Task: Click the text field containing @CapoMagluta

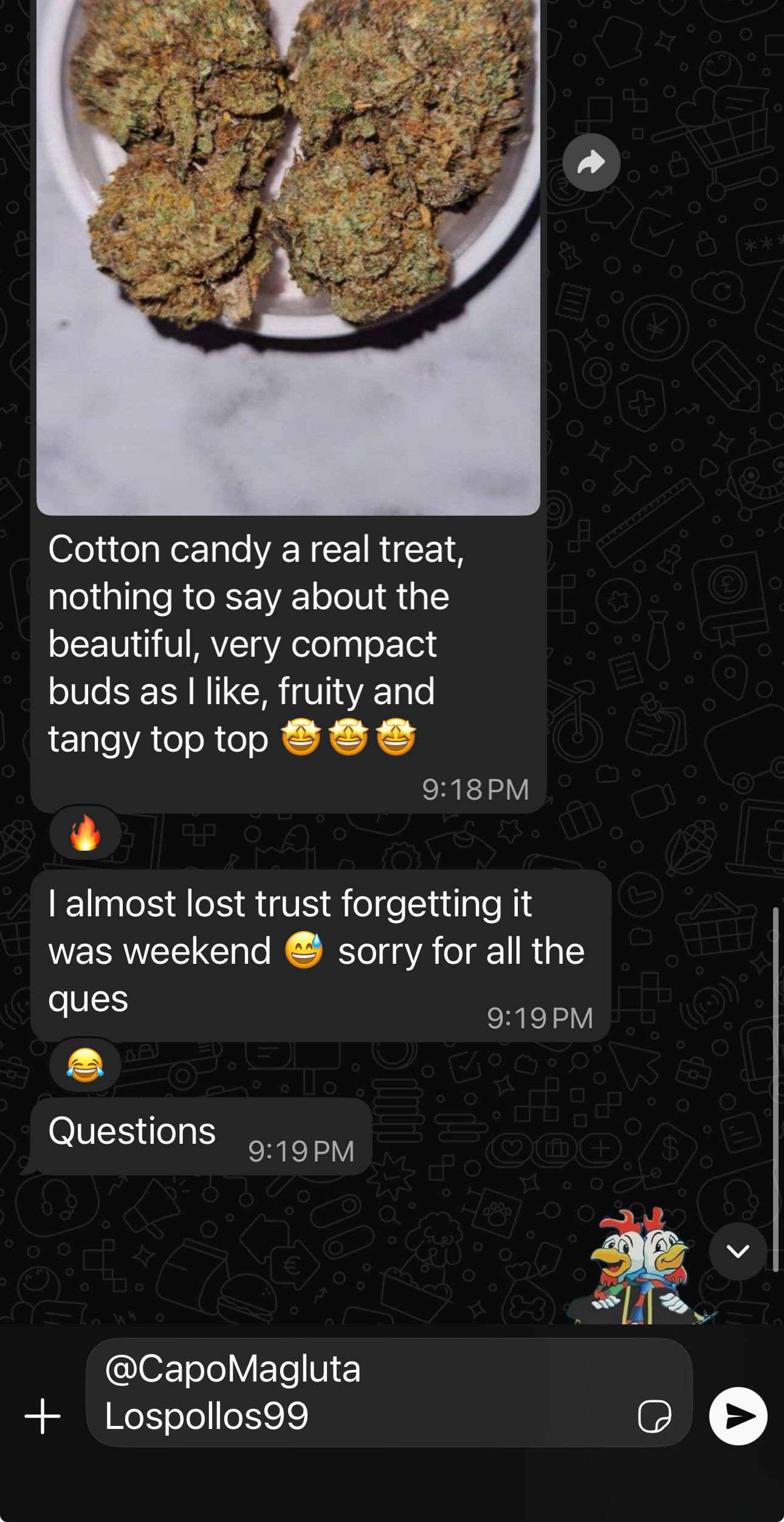Action: coord(389,1392)
